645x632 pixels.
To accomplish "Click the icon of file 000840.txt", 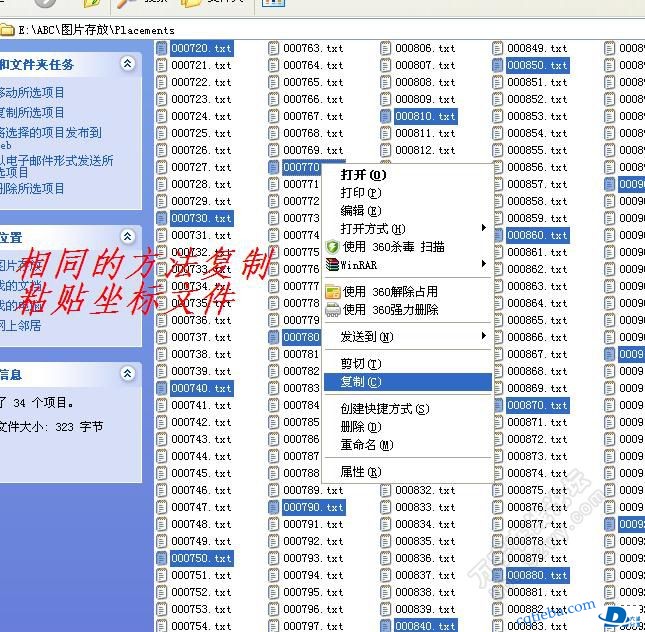I will 385,626.
